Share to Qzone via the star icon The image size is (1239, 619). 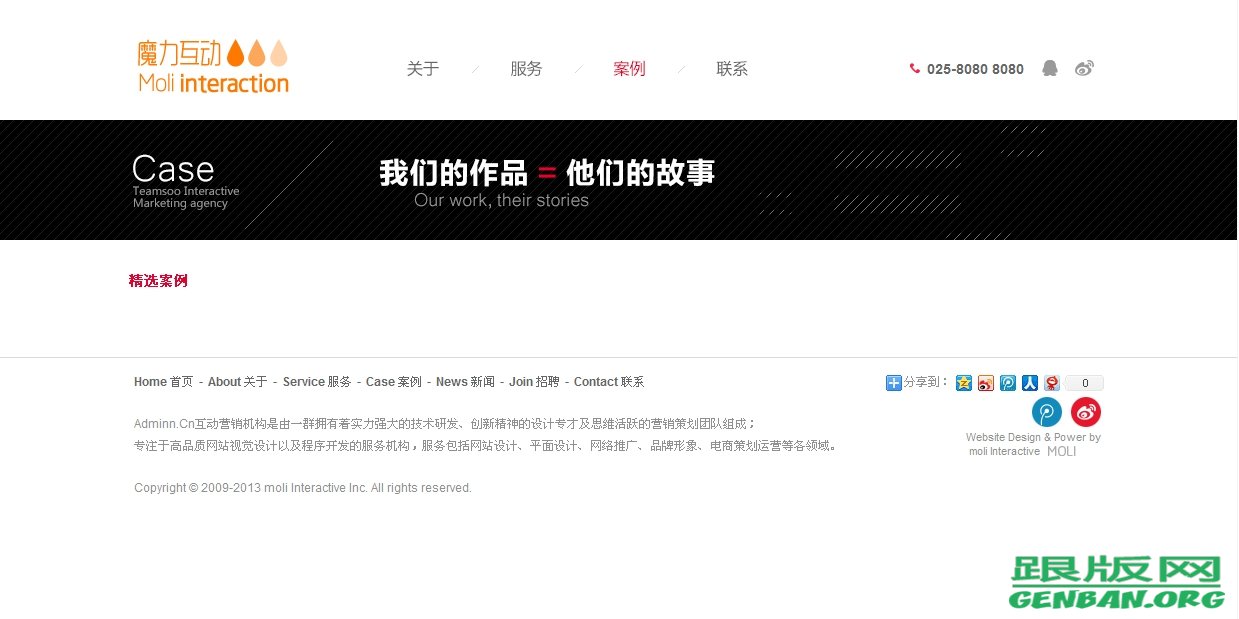[x=963, y=383]
